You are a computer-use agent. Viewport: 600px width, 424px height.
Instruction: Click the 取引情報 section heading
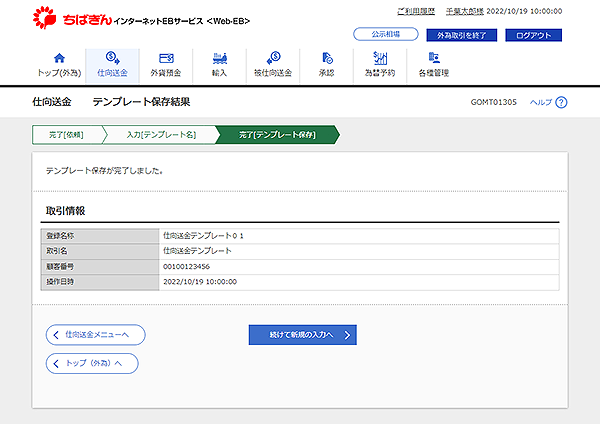coord(65,211)
